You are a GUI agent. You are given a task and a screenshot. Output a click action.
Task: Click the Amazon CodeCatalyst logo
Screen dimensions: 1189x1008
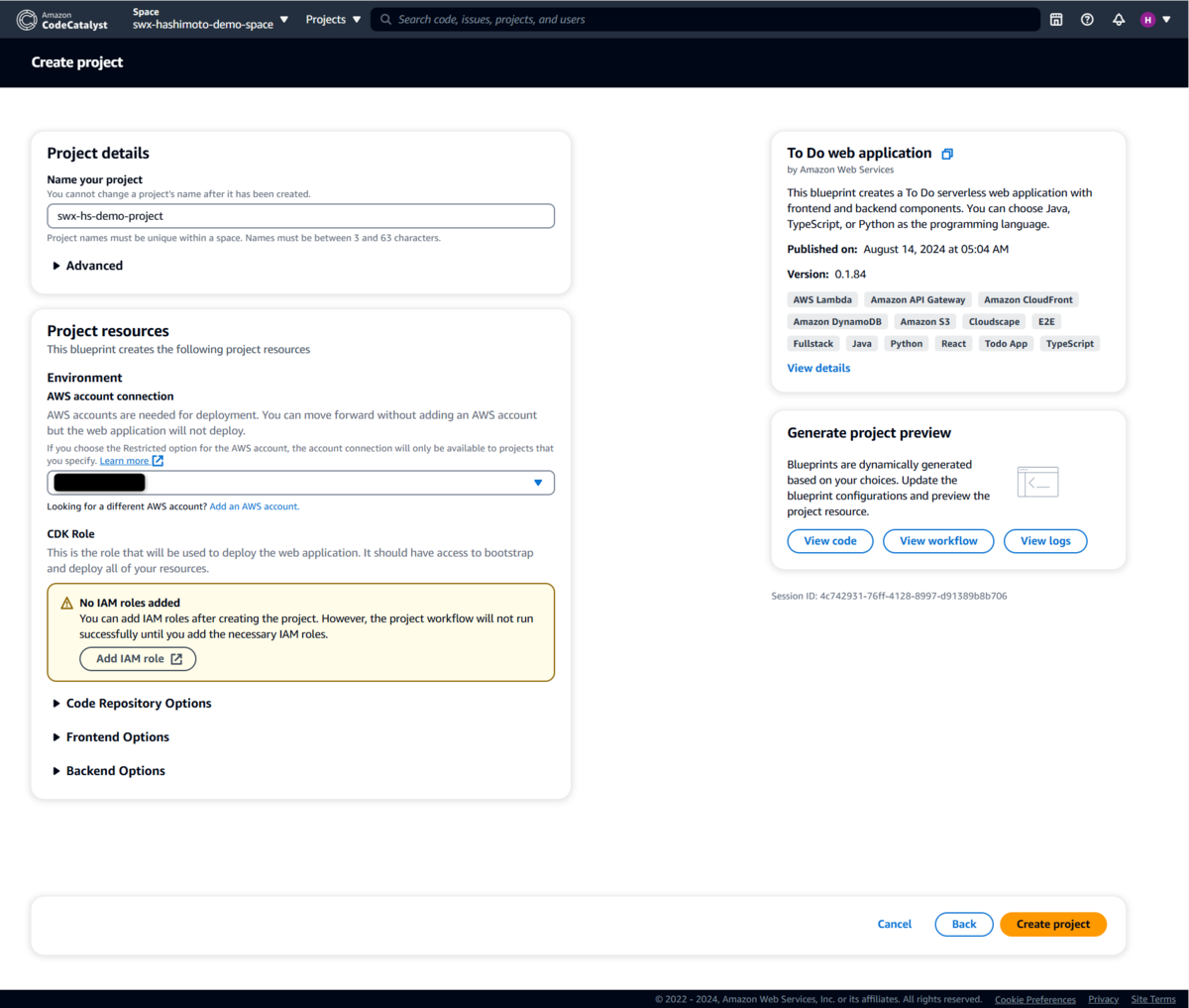[x=62, y=20]
